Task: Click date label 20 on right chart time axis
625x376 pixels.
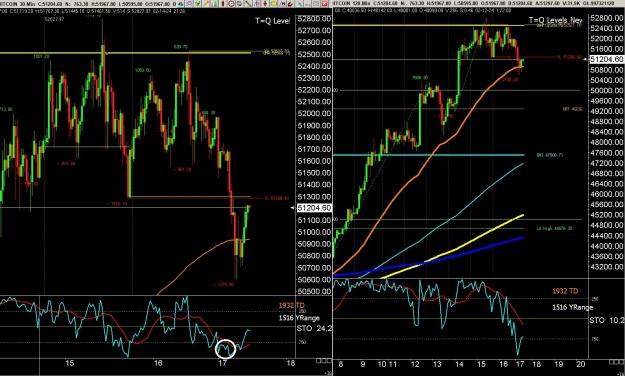Action: 581,364
